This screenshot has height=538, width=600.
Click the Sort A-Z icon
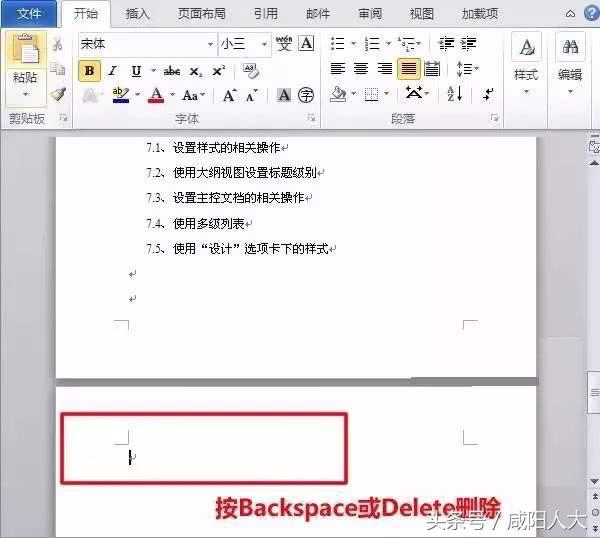455,94
